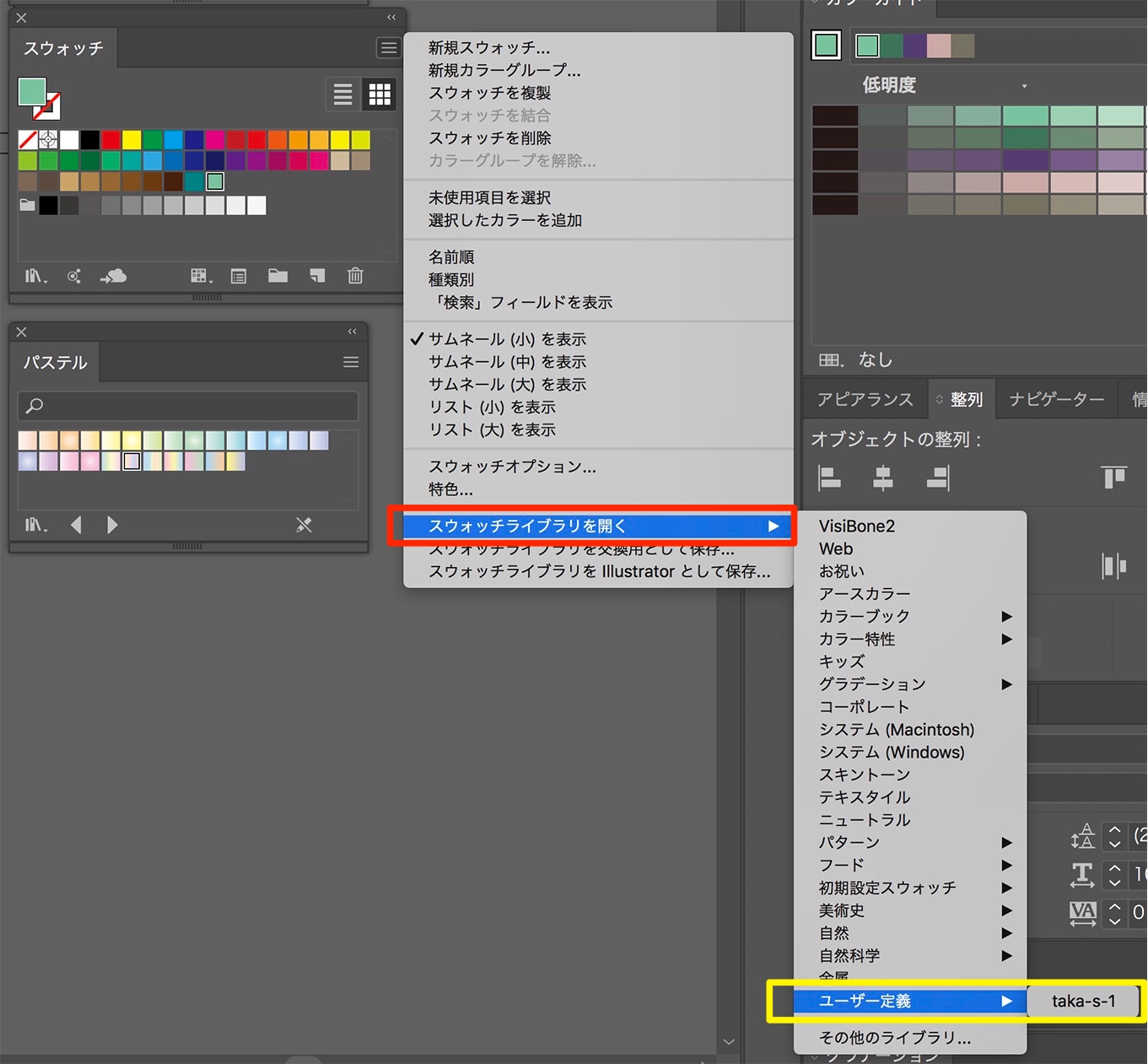Expand カラーブック submenu
Viewport: 1148px width, 1064px height.
910,616
